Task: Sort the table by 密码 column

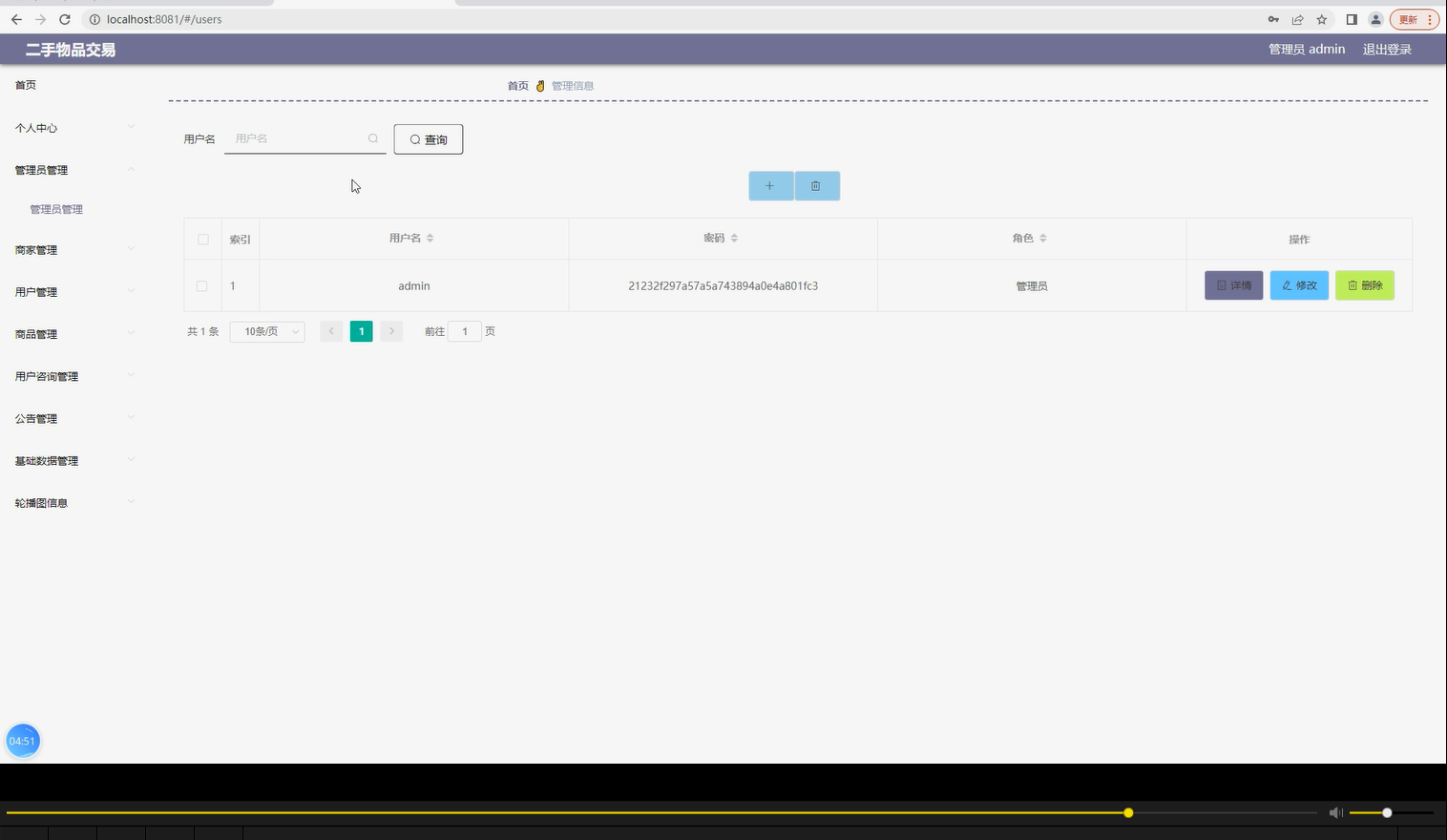Action: pos(734,238)
